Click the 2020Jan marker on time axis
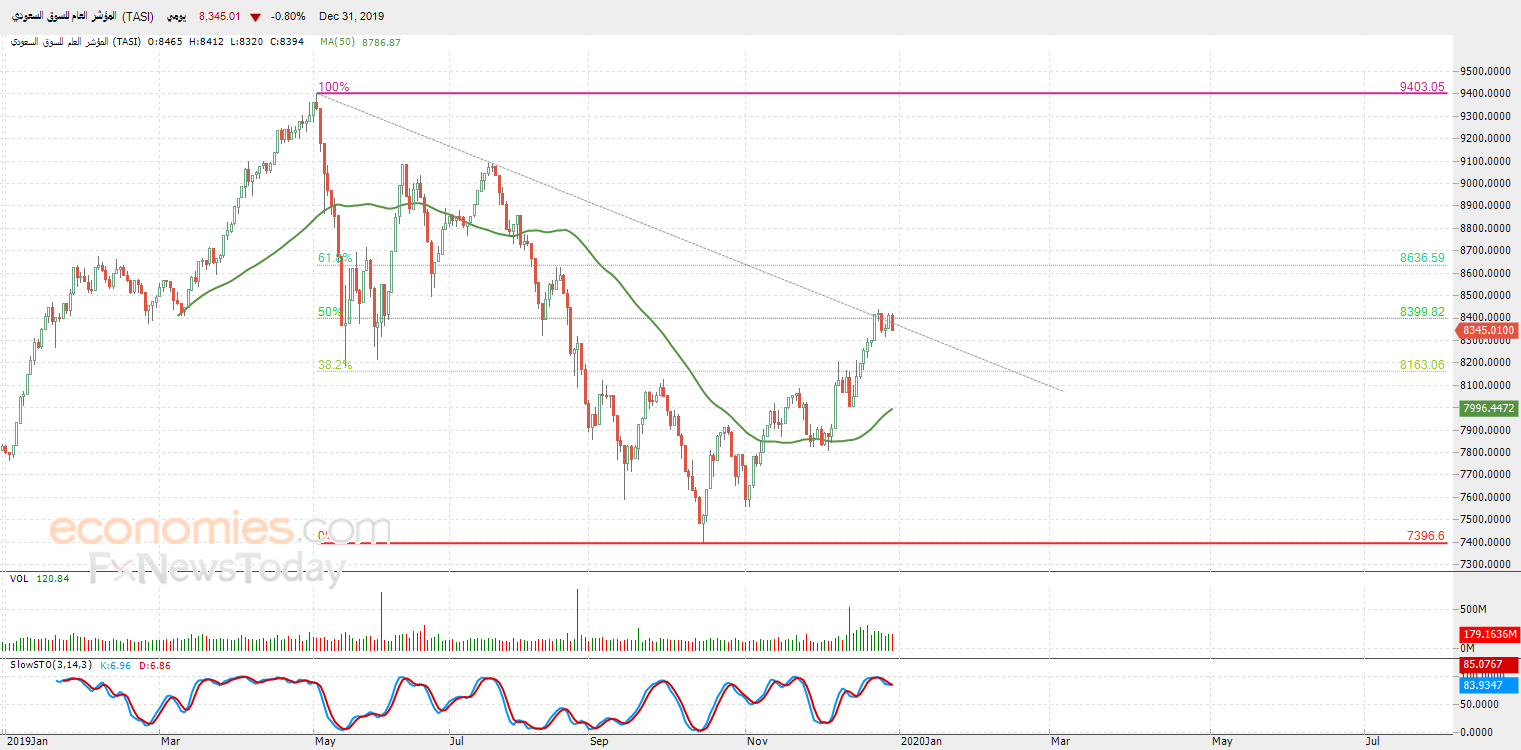Viewport: 1521px width, 750px height. pos(919,741)
